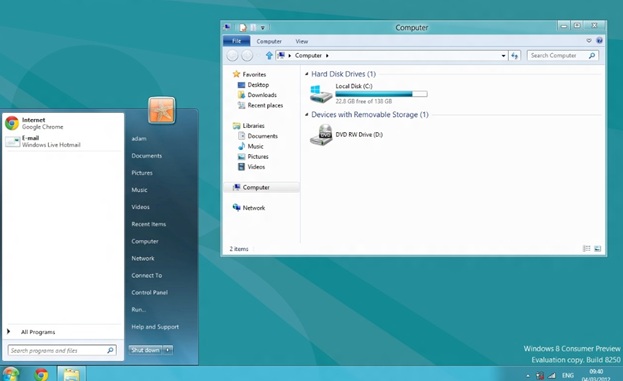This screenshot has width=623, height=381.
Task: Expand the Shut down options arrow
Action: tap(168, 350)
